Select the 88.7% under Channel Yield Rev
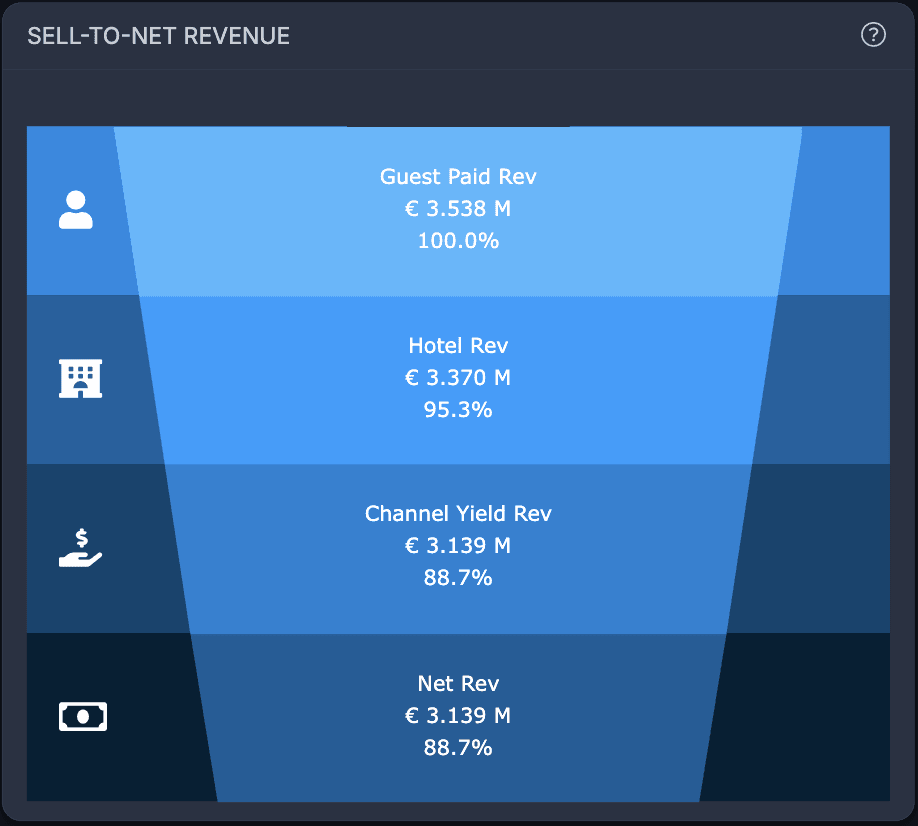 click(x=458, y=578)
